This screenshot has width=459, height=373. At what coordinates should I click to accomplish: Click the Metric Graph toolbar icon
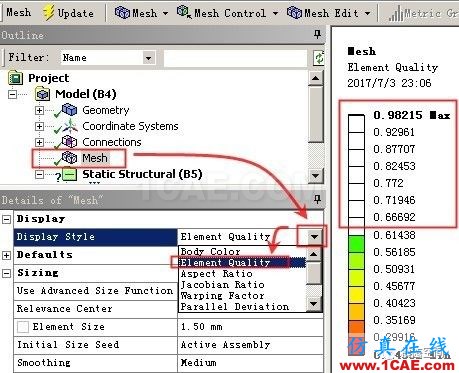pos(396,14)
